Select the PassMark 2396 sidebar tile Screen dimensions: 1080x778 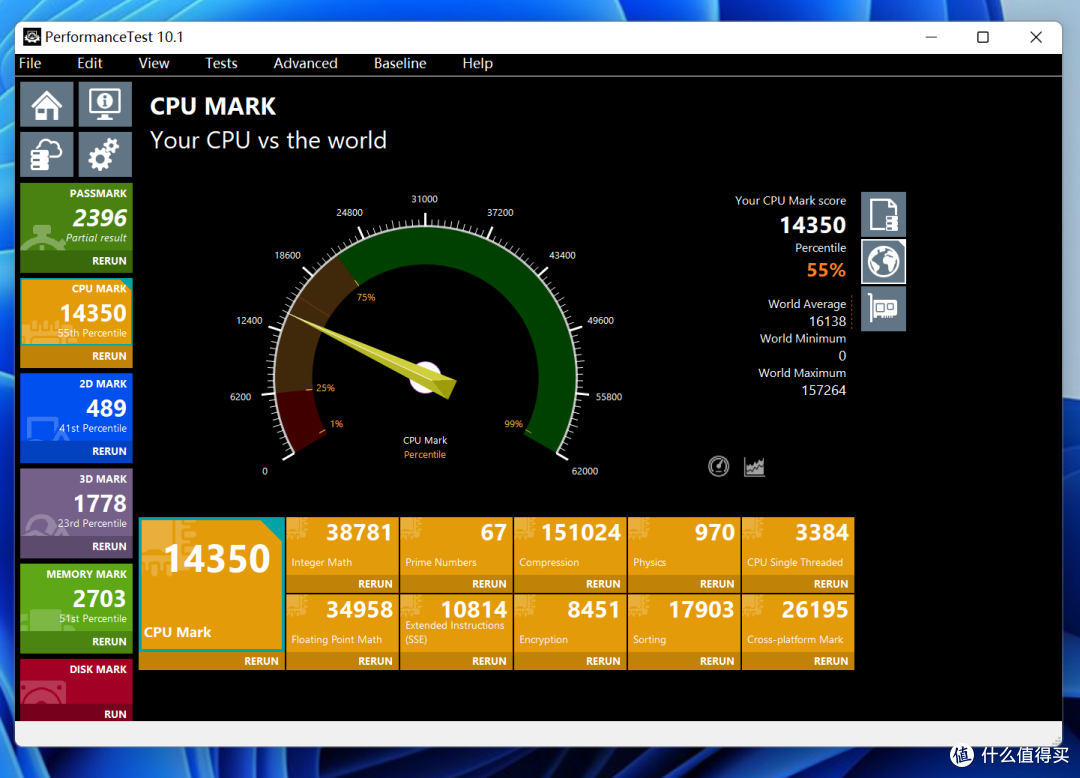[76, 217]
